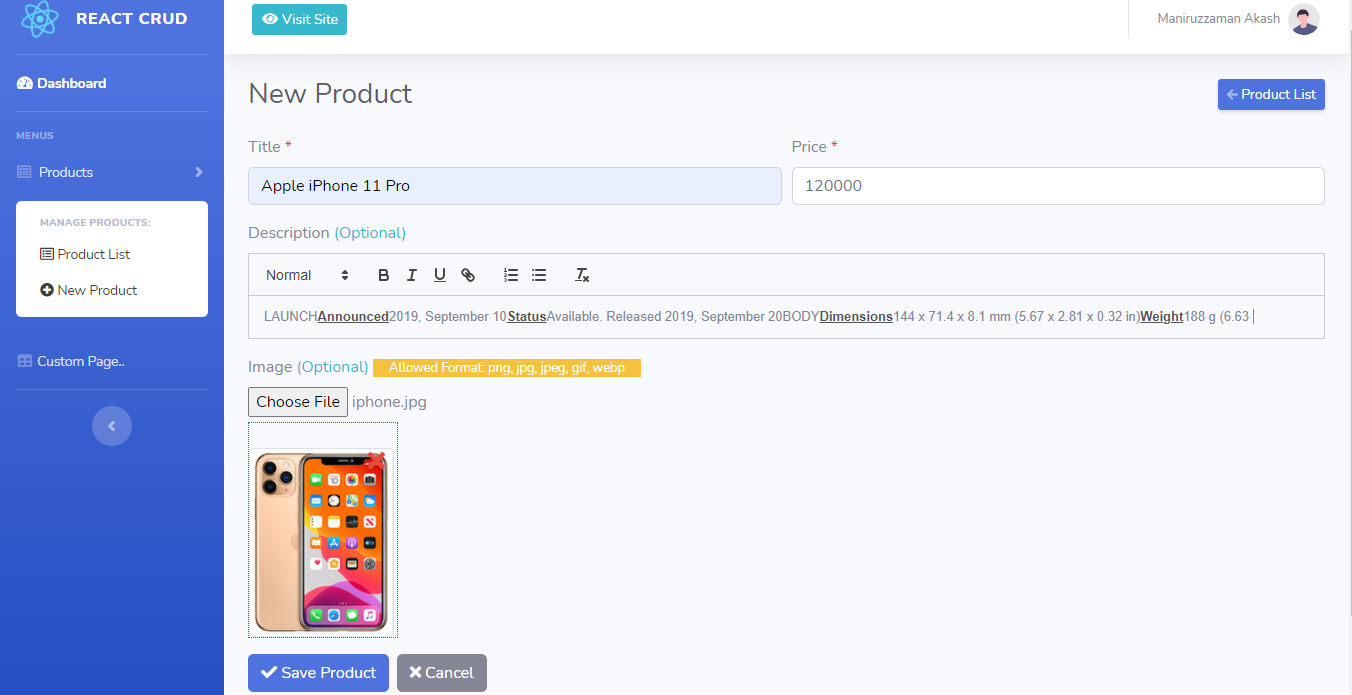Screen dimensions: 1352x695
Task: Collapse the sidebar using the arrow circle
Action: coord(111,426)
